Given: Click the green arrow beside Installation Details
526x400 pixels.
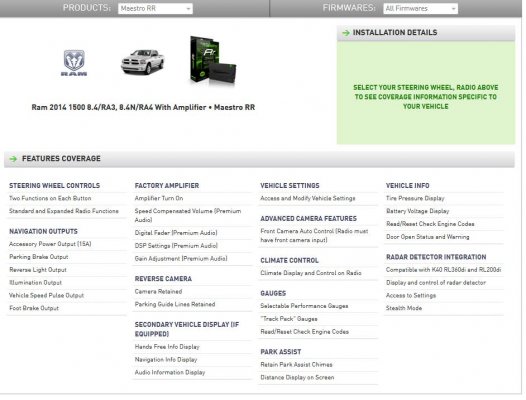Looking at the screenshot, I should point(346,33).
